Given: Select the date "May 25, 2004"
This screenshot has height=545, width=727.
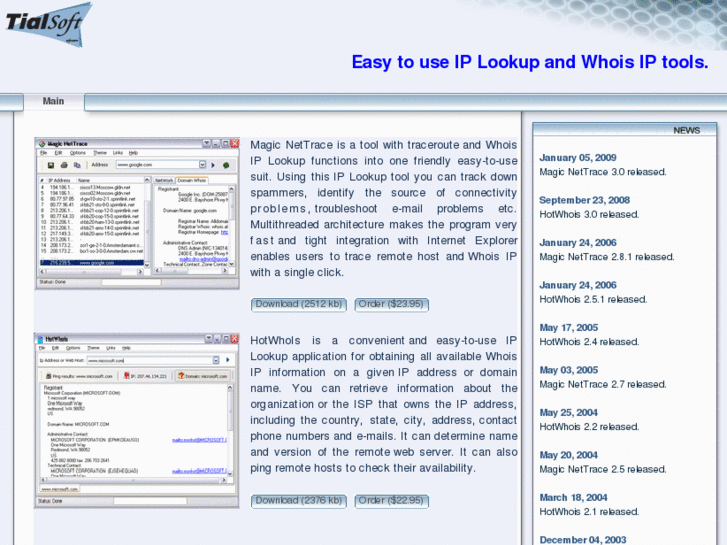Looking at the screenshot, I should 568,413.
